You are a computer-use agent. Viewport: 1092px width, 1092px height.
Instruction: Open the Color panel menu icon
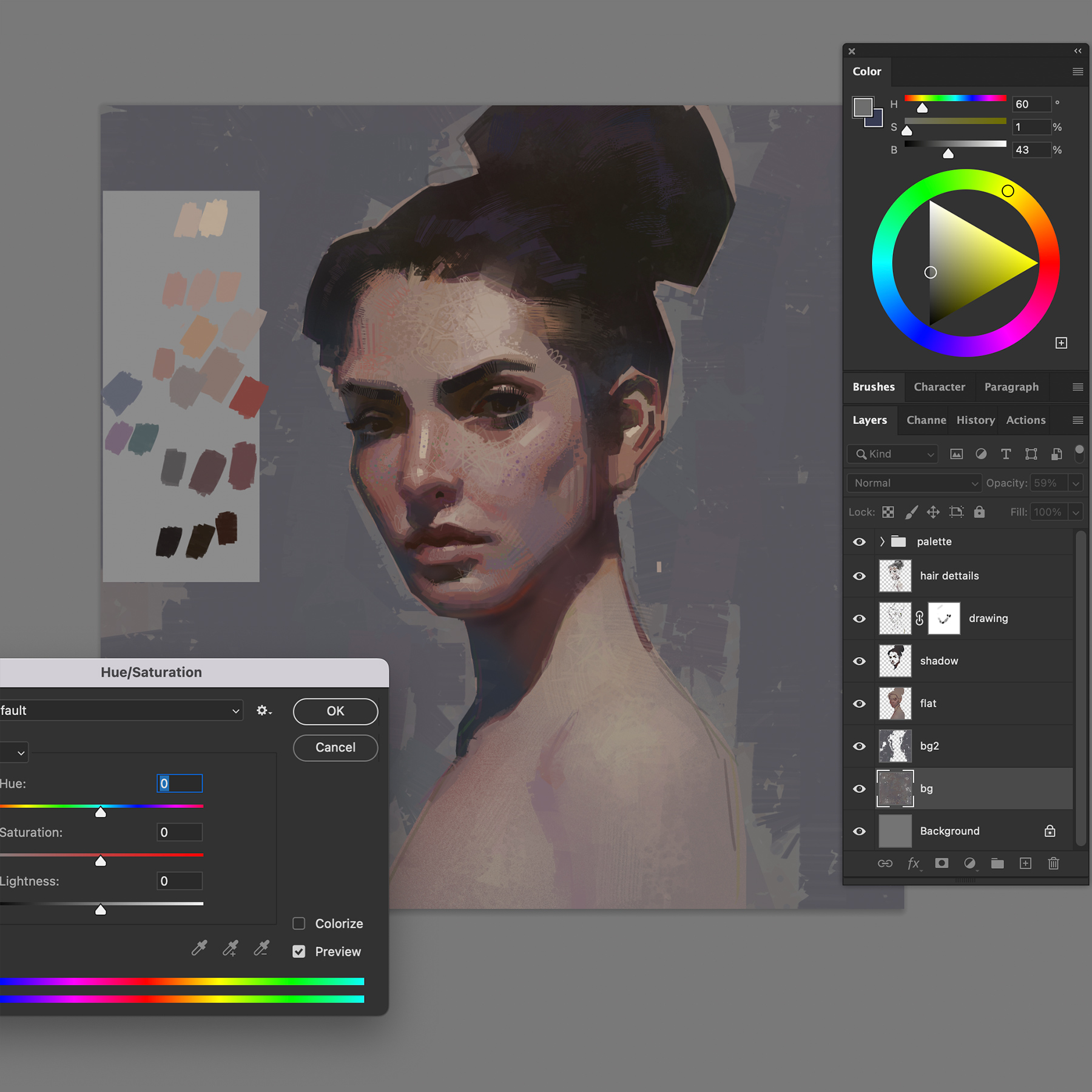[1078, 72]
